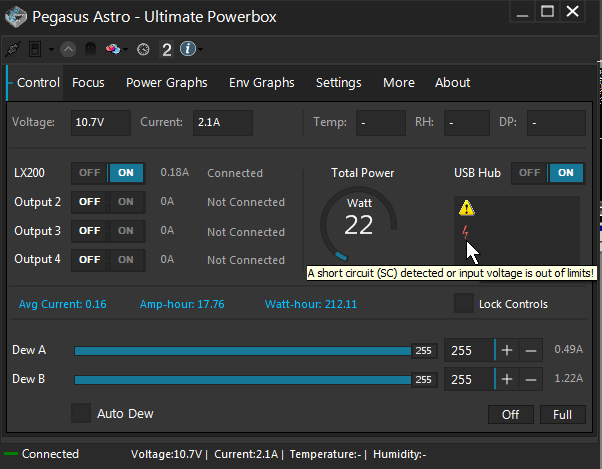Image resolution: width=602 pixels, height=469 pixels.
Task: Click the DP value field
Action: (556, 122)
